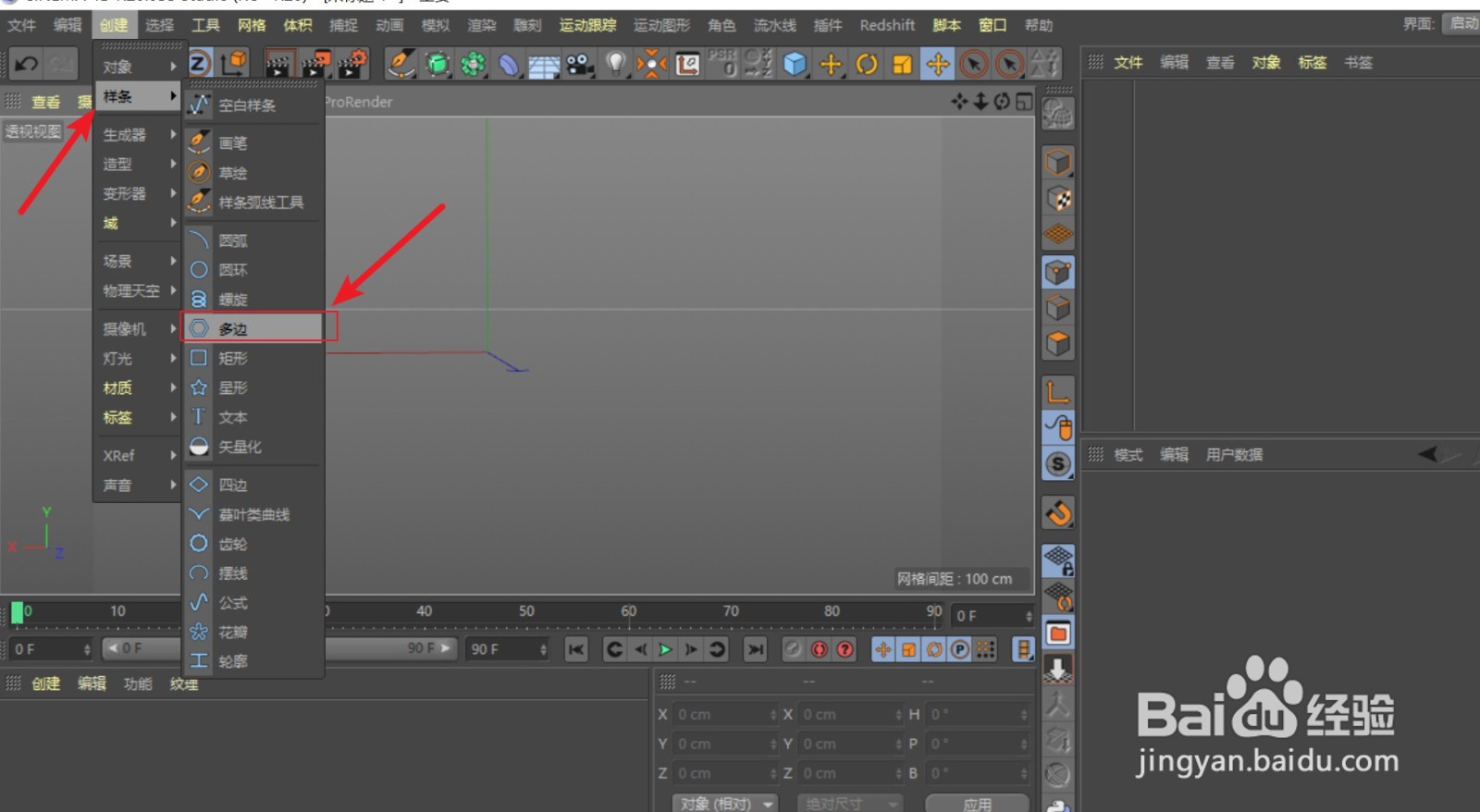Viewport: 1480px width, 812px height.
Task: Click the green Play forward button
Action: pyautogui.click(x=665, y=649)
